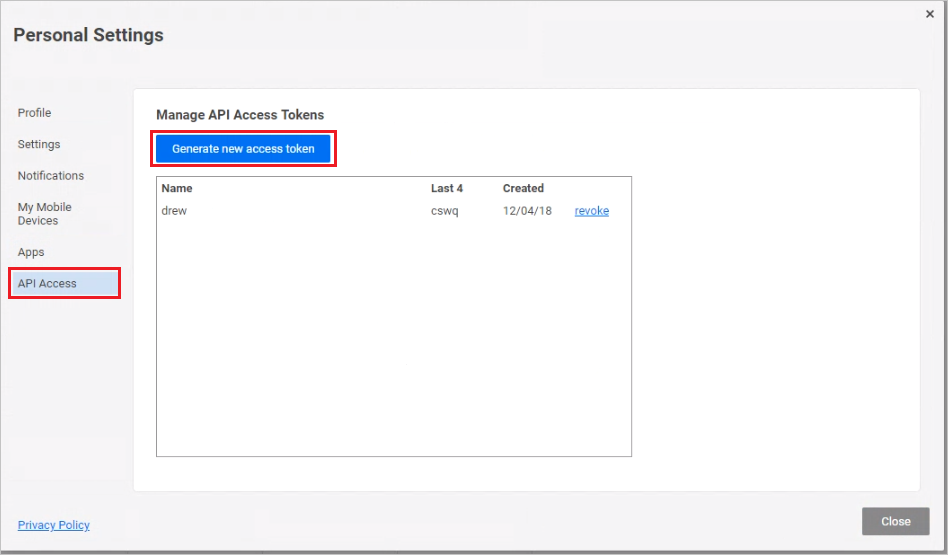Switch to the Apps section
The image size is (948, 555).
click(x=31, y=252)
